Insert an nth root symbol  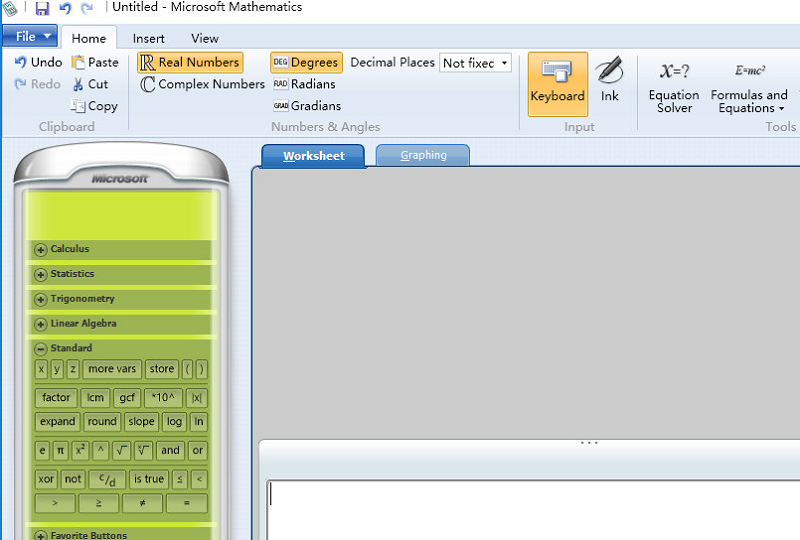pyautogui.click(x=143, y=451)
